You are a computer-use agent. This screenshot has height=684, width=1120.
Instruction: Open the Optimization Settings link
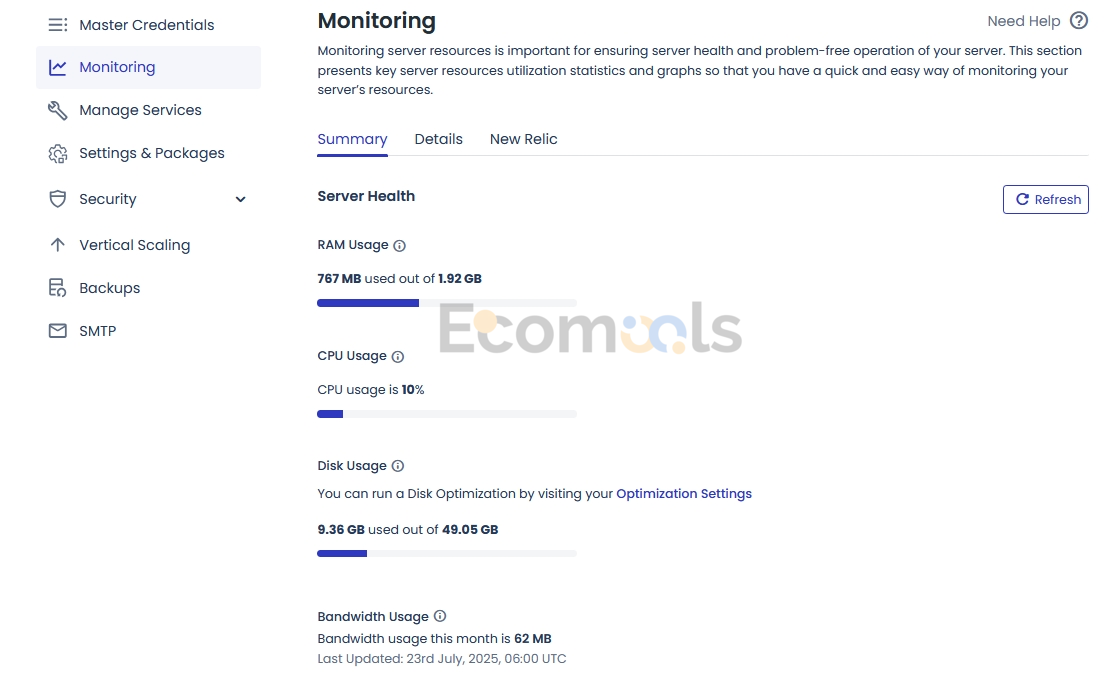pyautogui.click(x=684, y=493)
